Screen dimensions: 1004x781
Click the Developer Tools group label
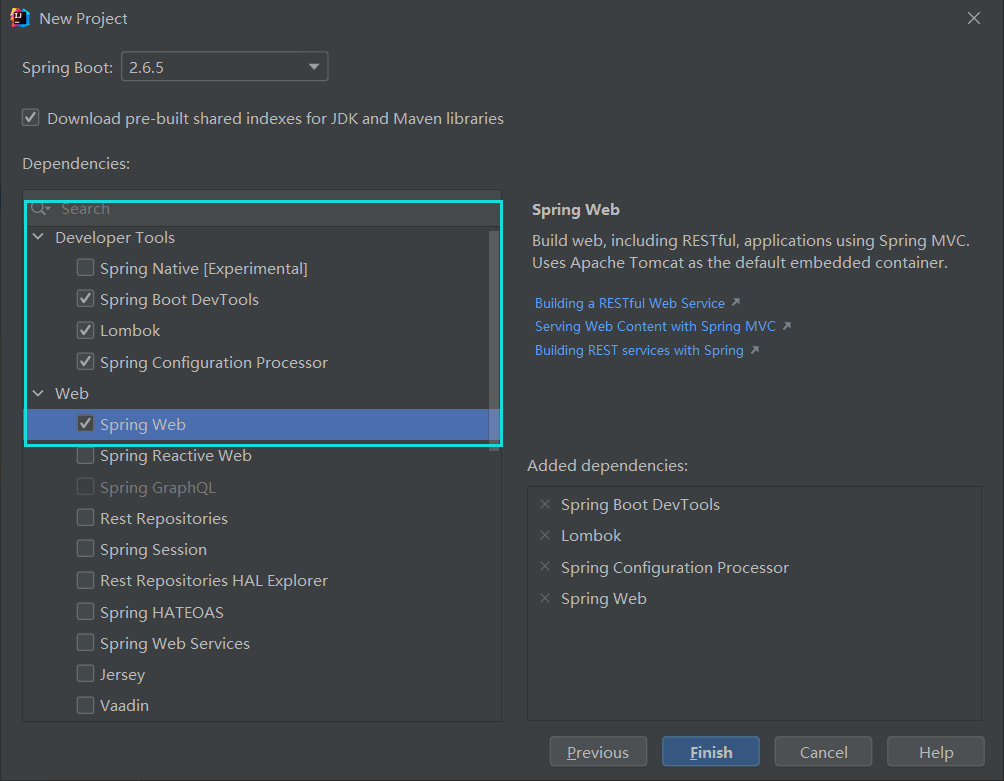pyautogui.click(x=115, y=238)
